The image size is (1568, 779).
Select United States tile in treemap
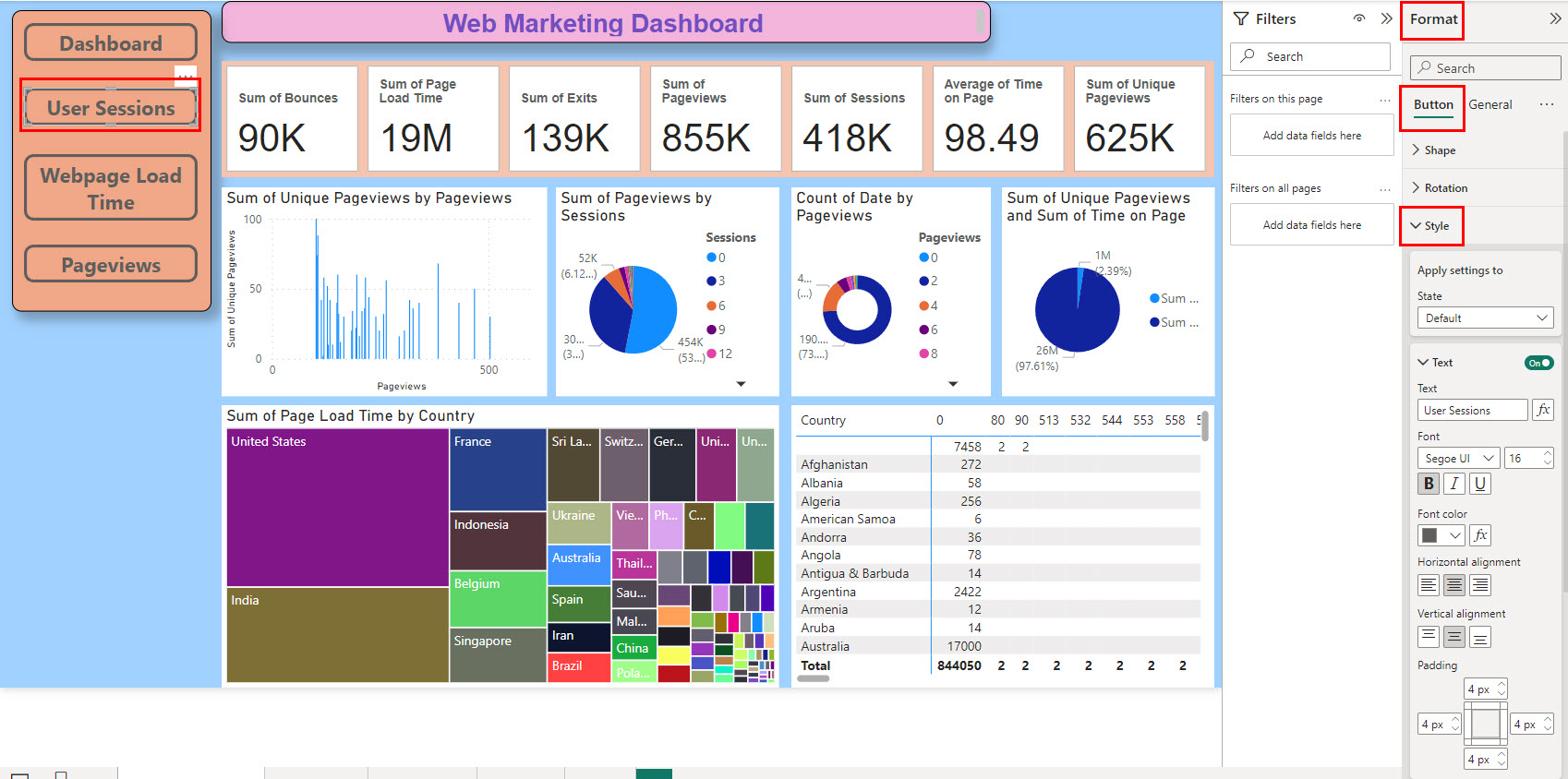click(338, 508)
